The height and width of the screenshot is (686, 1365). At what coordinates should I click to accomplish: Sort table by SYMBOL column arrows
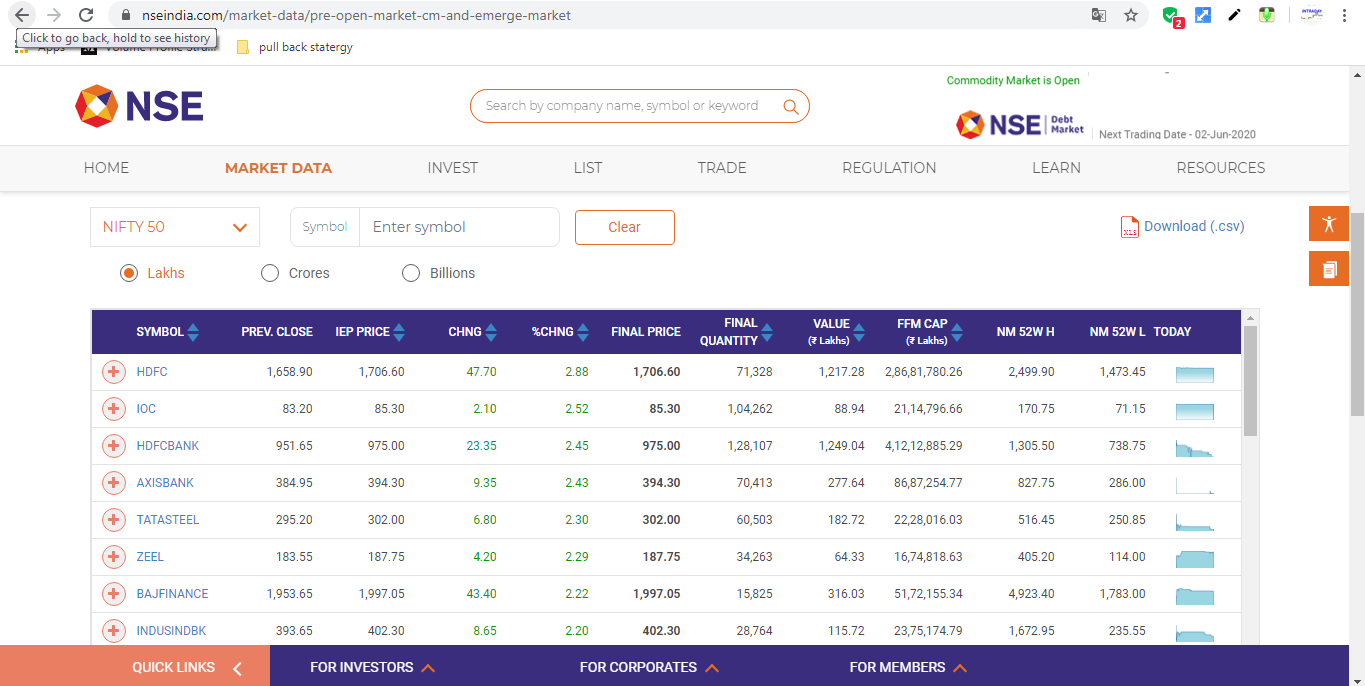(x=193, y=332)
